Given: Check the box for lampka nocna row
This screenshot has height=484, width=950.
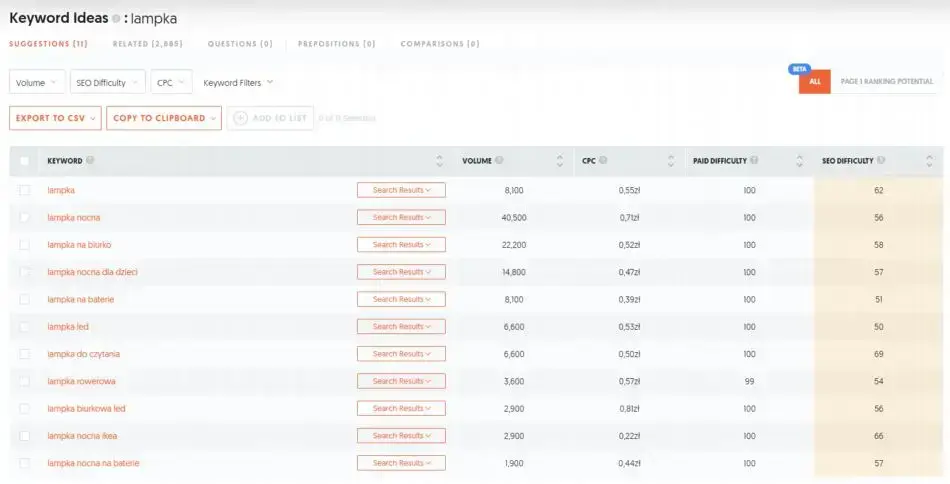Looking at the screenshot, I should [25, 217].
